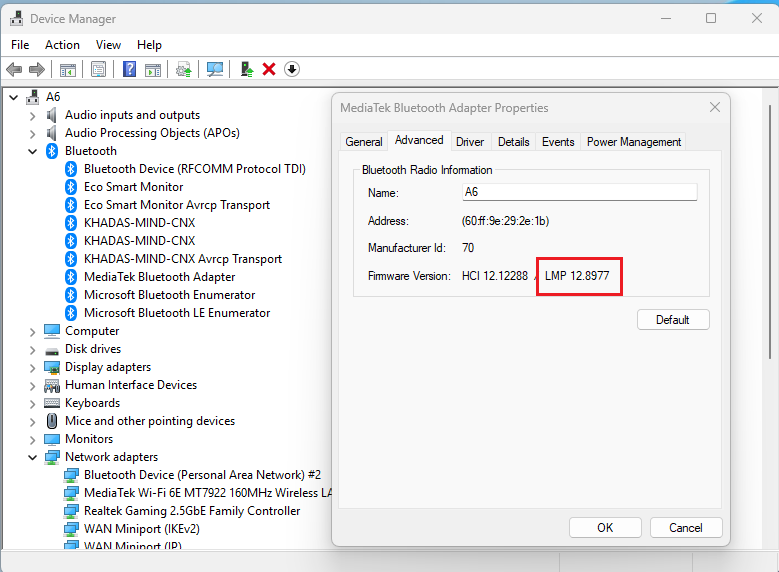Expand Audio inputs and outputs
This screenshot has width=779, height=572.
[x=33, y=116]
